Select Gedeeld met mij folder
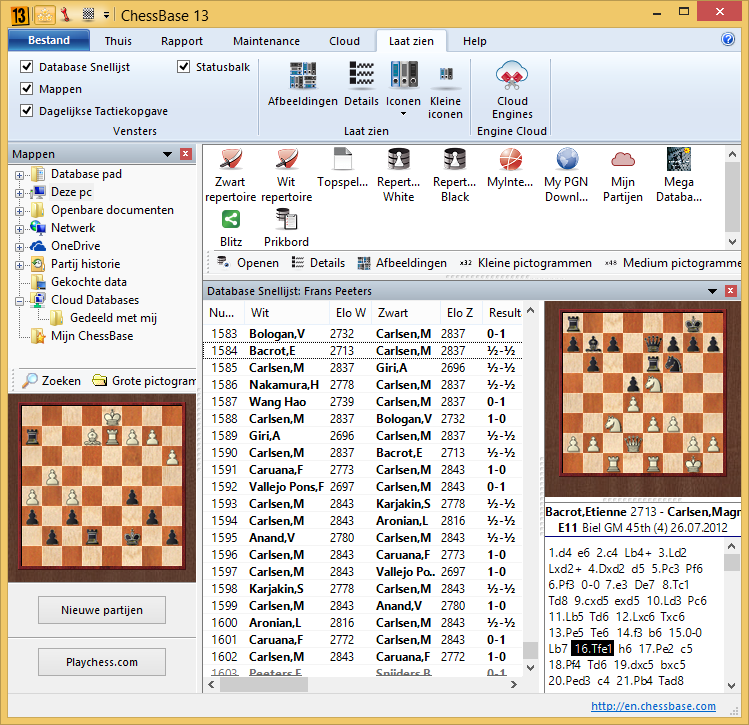Screen dimensions: 749x725 coord(113,318)
